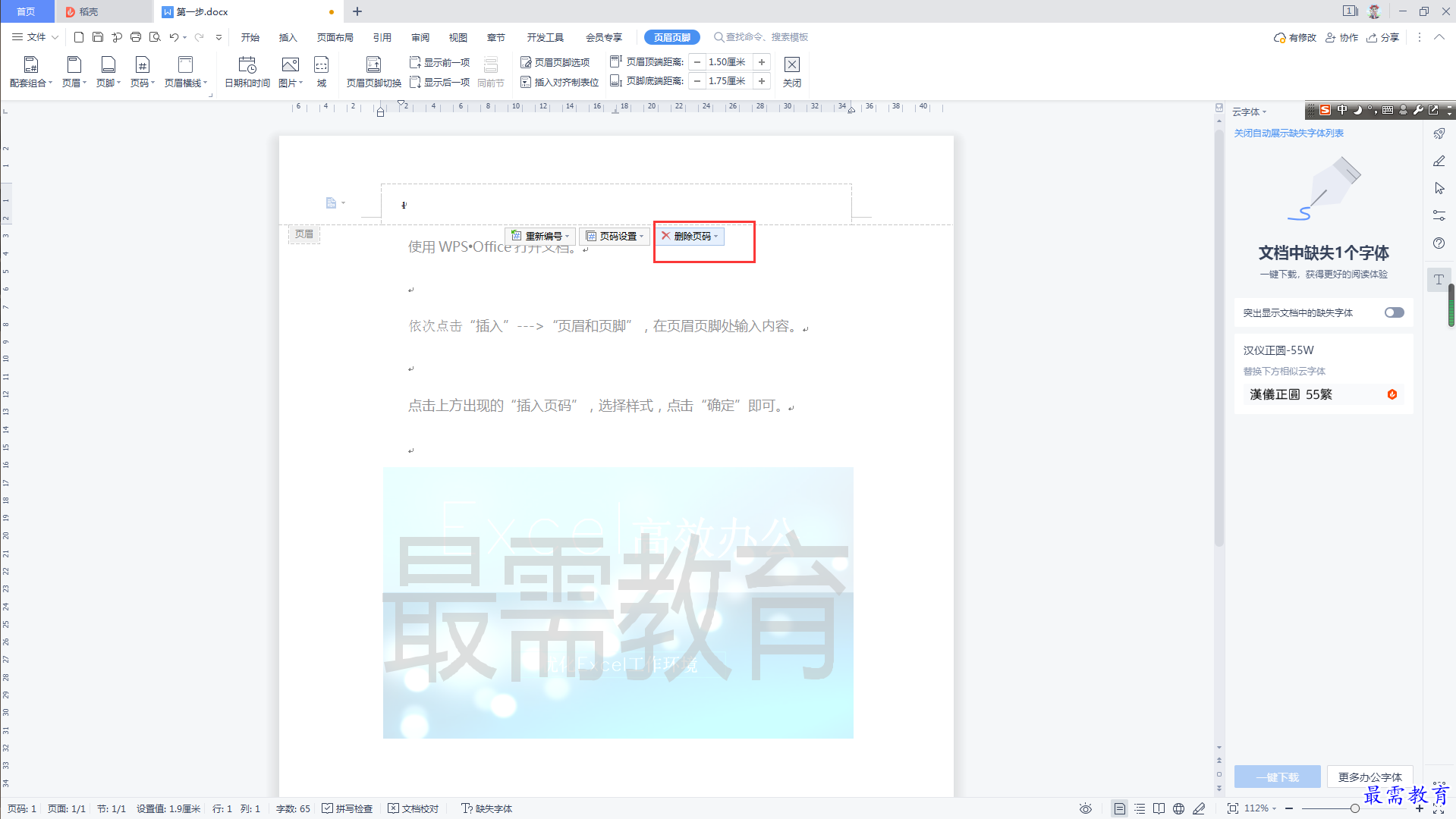Click the new document icon in the toolbar
Screen dimensions: 1456x819
click(x=79, y=37)
